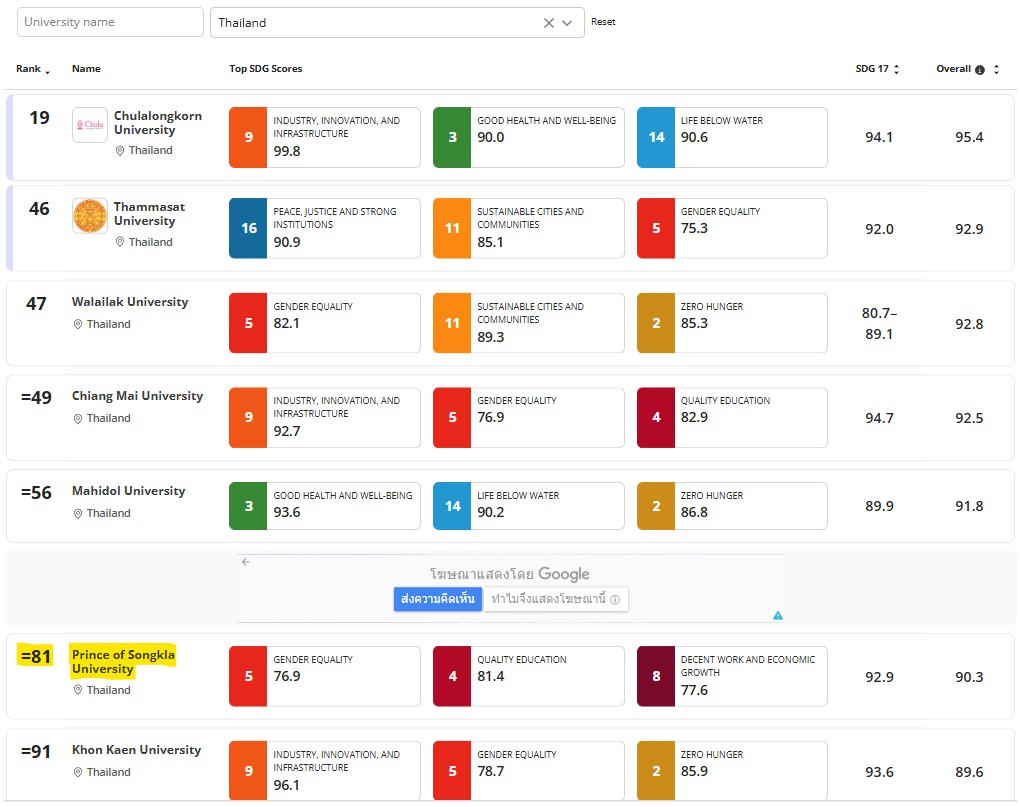Click Thammasat's SDG 16 blue badge
The image size is (1020, 807).
(x=248, y=228)
